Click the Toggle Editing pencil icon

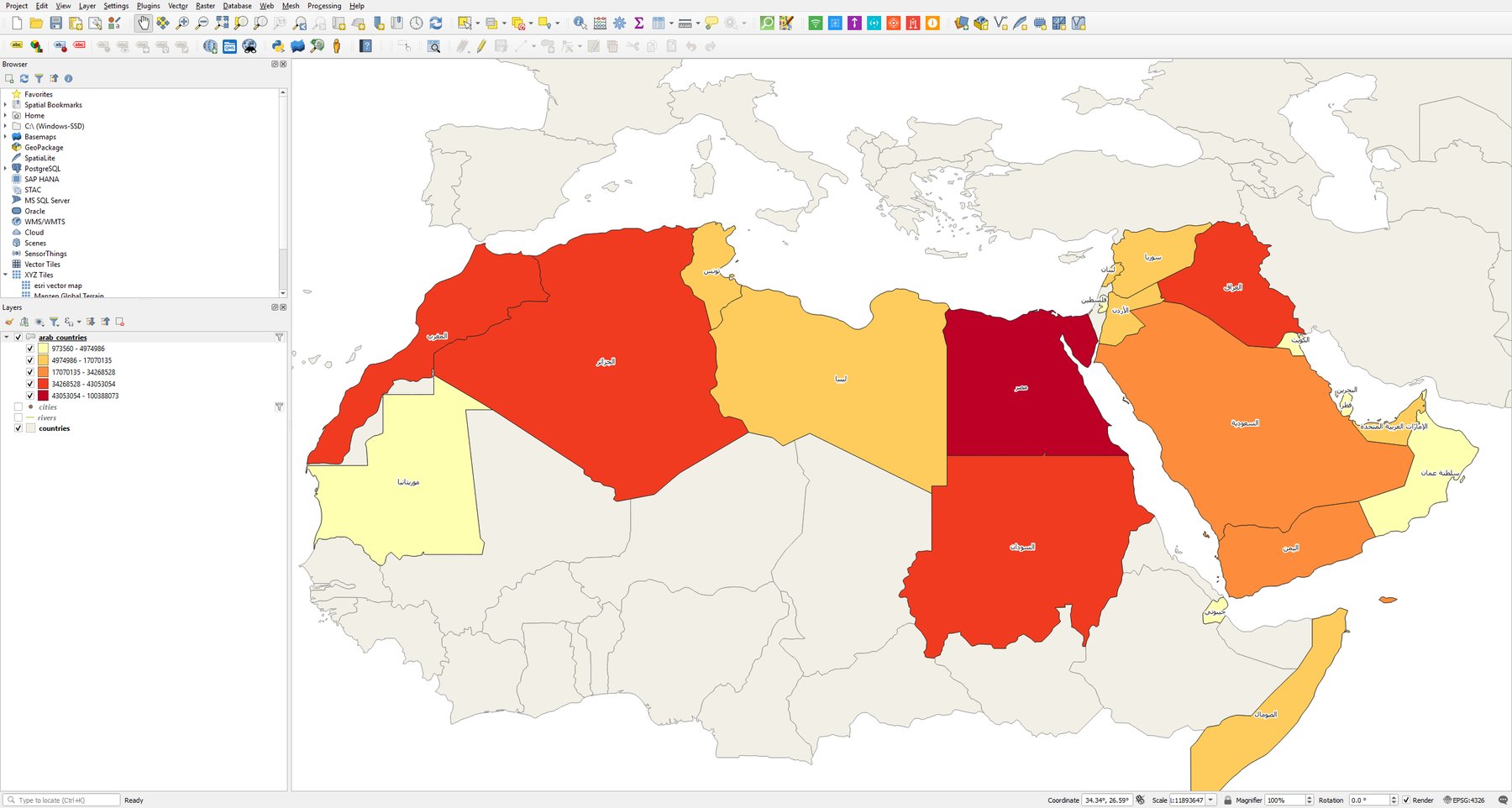click(480, 46)
